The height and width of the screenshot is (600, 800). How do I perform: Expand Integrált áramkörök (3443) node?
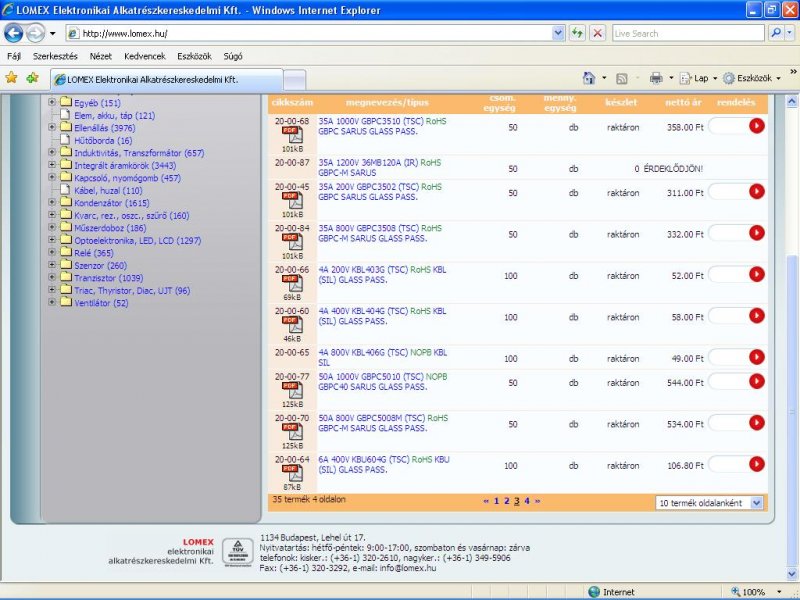(x=52, y=165)
